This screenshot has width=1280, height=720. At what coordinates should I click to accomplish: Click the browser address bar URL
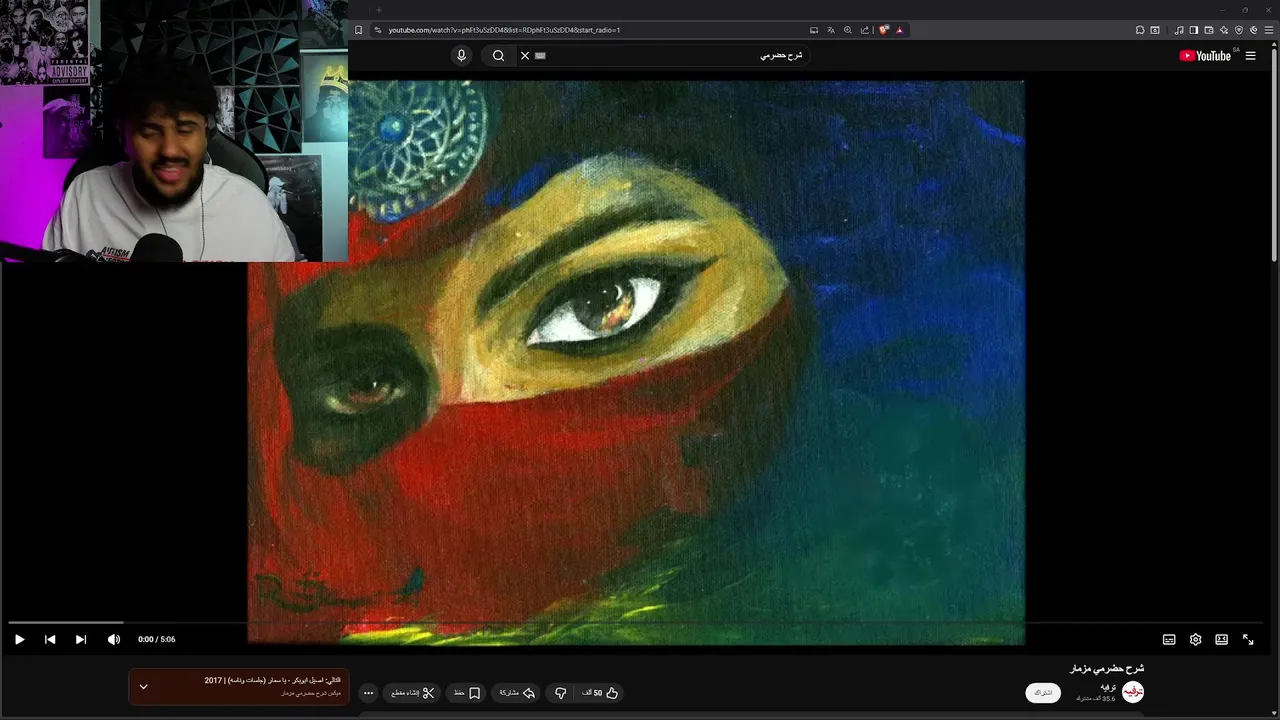point(504,30)
